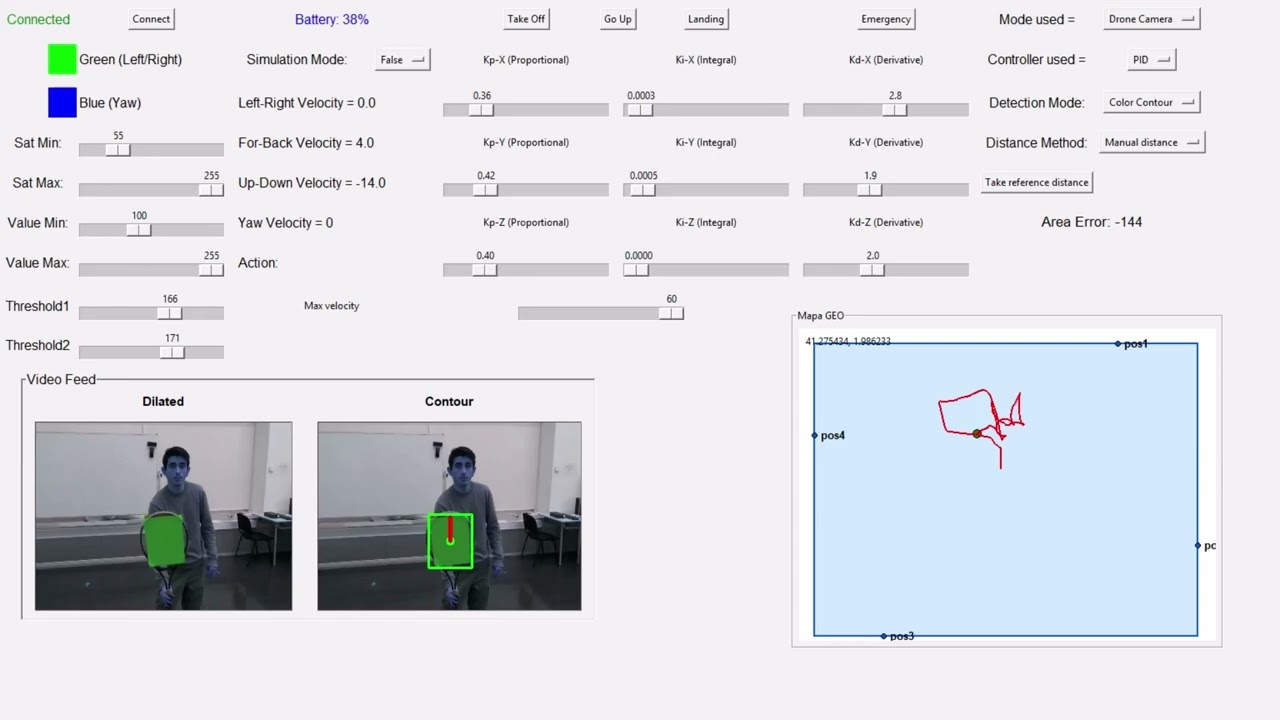Click the pos3 marker on the map
Screen dimensions: 1280x720
coord(884,636)
